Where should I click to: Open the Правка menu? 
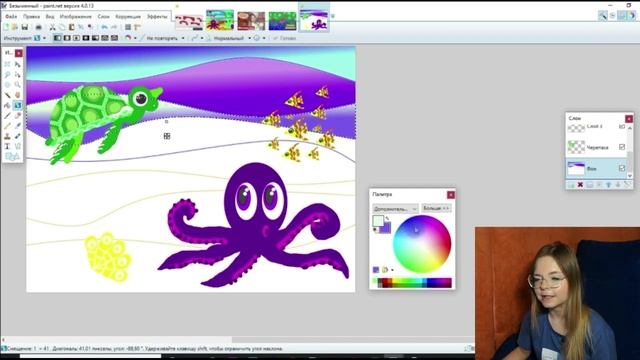pyautogui.click(x=31, y=17)
